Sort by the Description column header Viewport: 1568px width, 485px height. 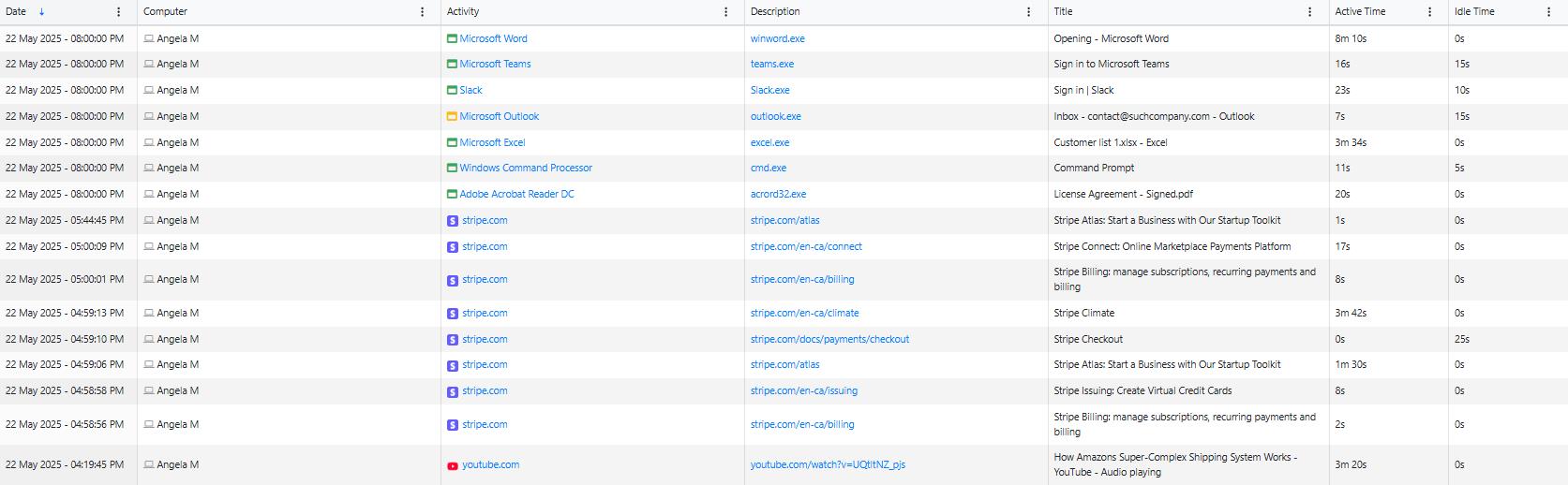(x=775, y=12)
